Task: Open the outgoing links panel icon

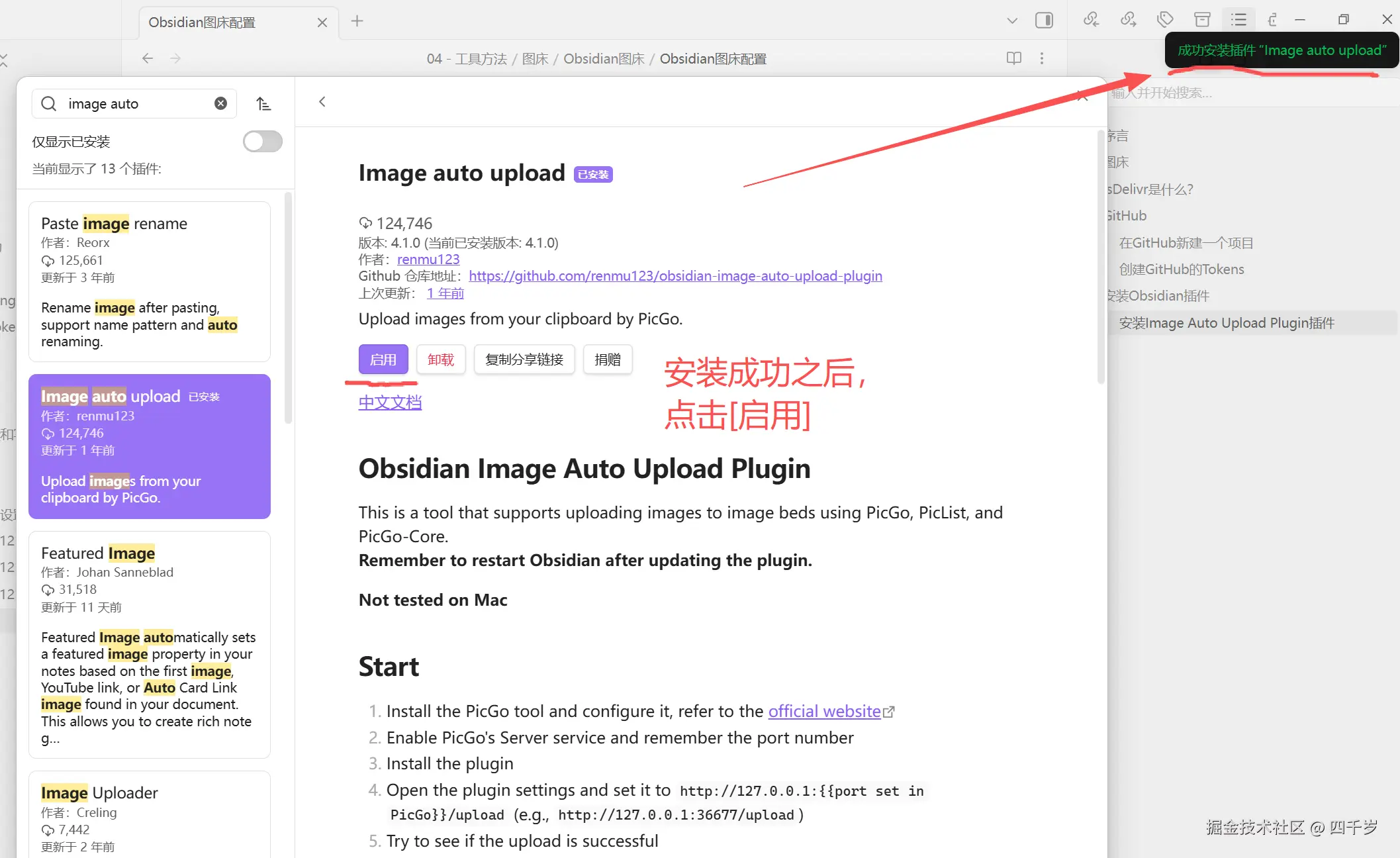Action: (1128, 20)
